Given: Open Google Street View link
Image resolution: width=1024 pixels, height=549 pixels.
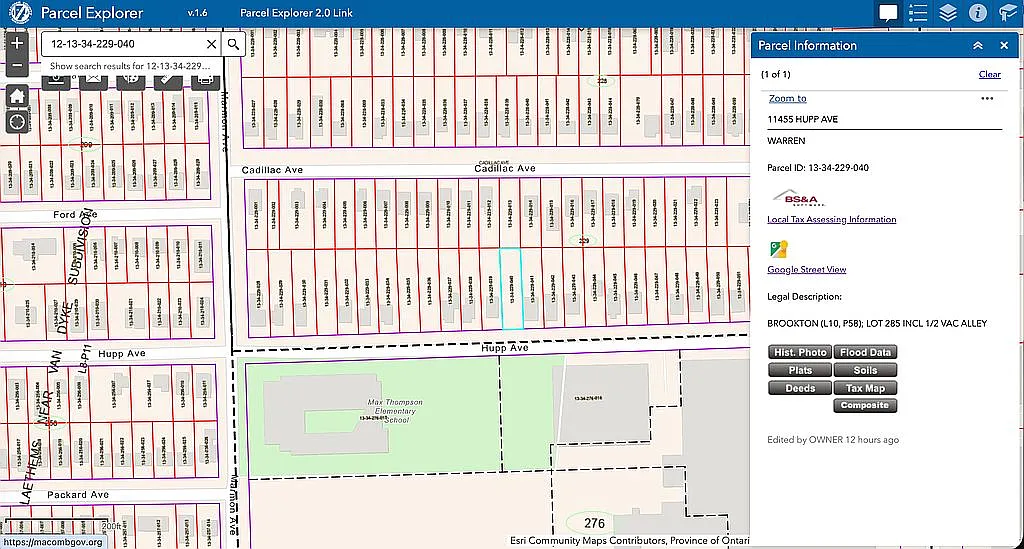Looking at the screenshot, I should click(807, 269).
